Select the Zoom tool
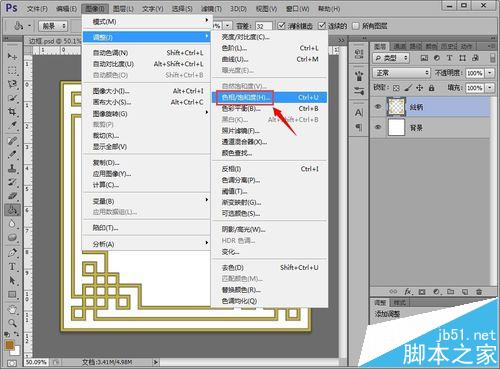This screenshot has width=500, height=369. point(12,323)
